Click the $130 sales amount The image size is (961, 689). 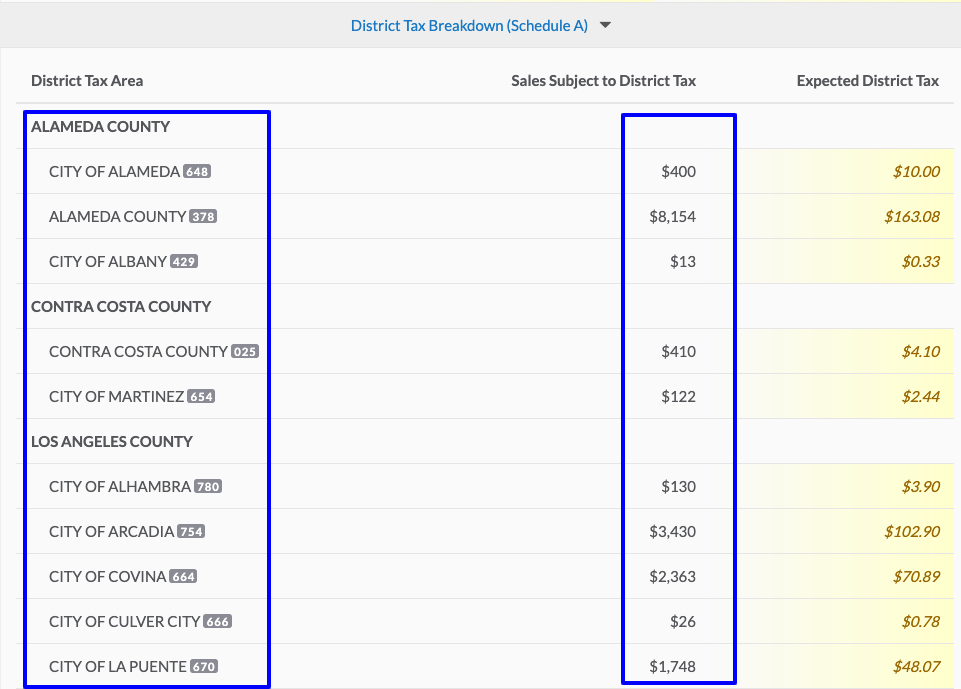(678, 487)
